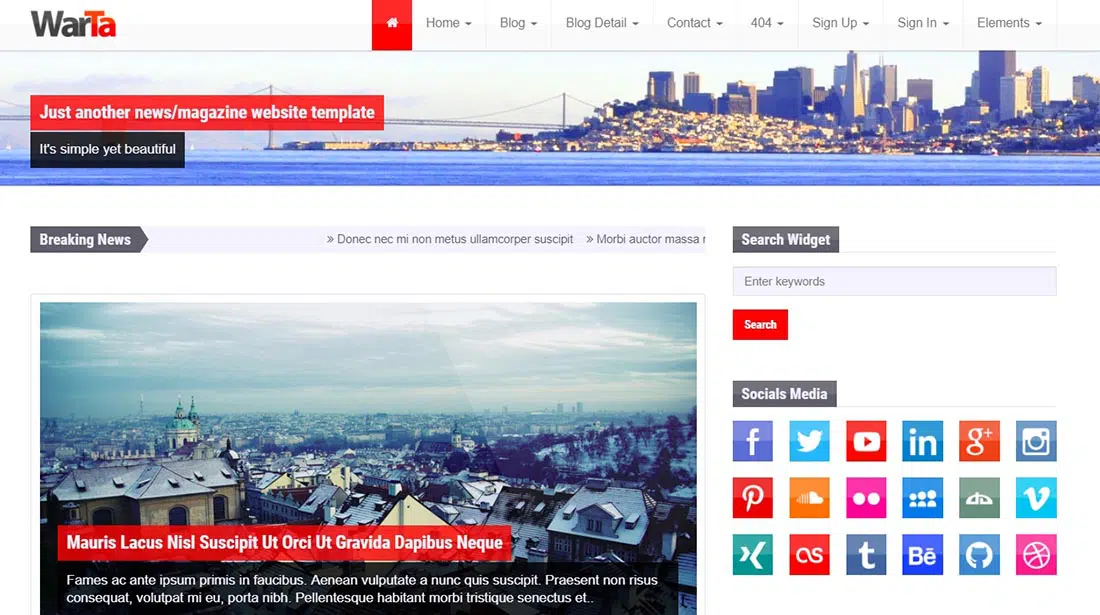Click the GitHub social icon
The width and height of the screenshot is (1100, 615).
click(979, 555)
